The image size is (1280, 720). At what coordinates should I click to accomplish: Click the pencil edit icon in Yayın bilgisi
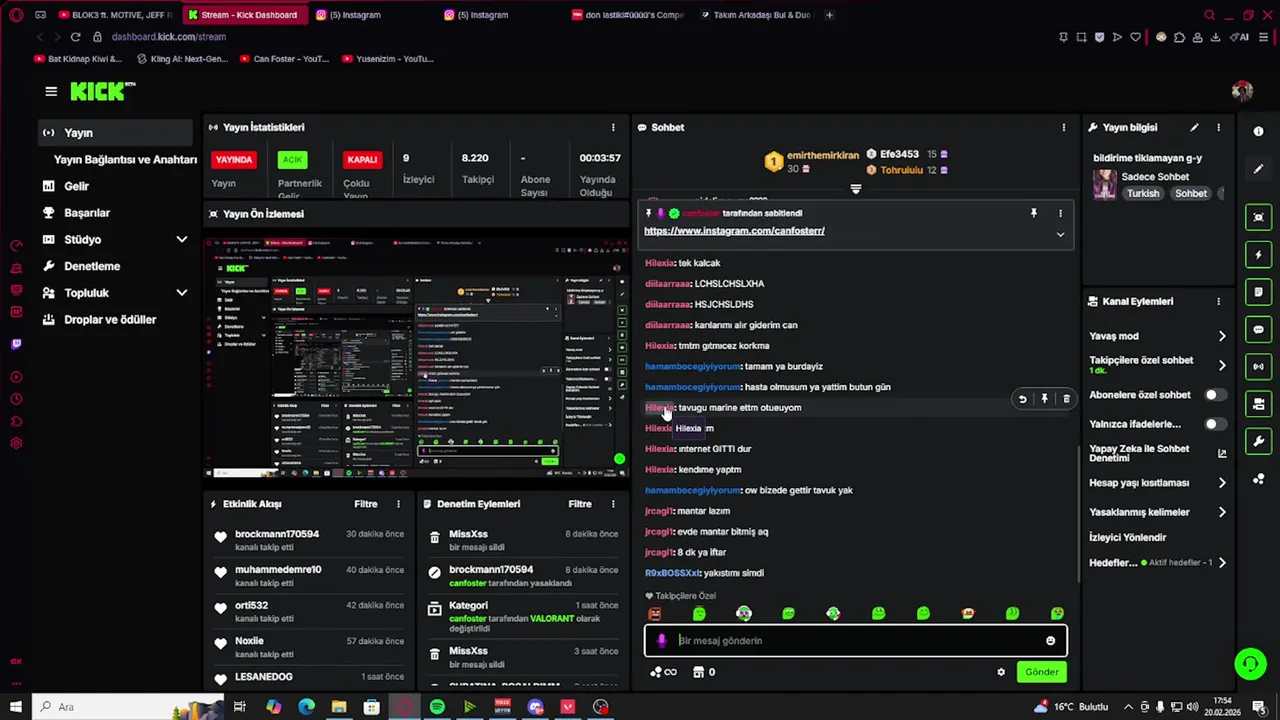[1194, 128]
